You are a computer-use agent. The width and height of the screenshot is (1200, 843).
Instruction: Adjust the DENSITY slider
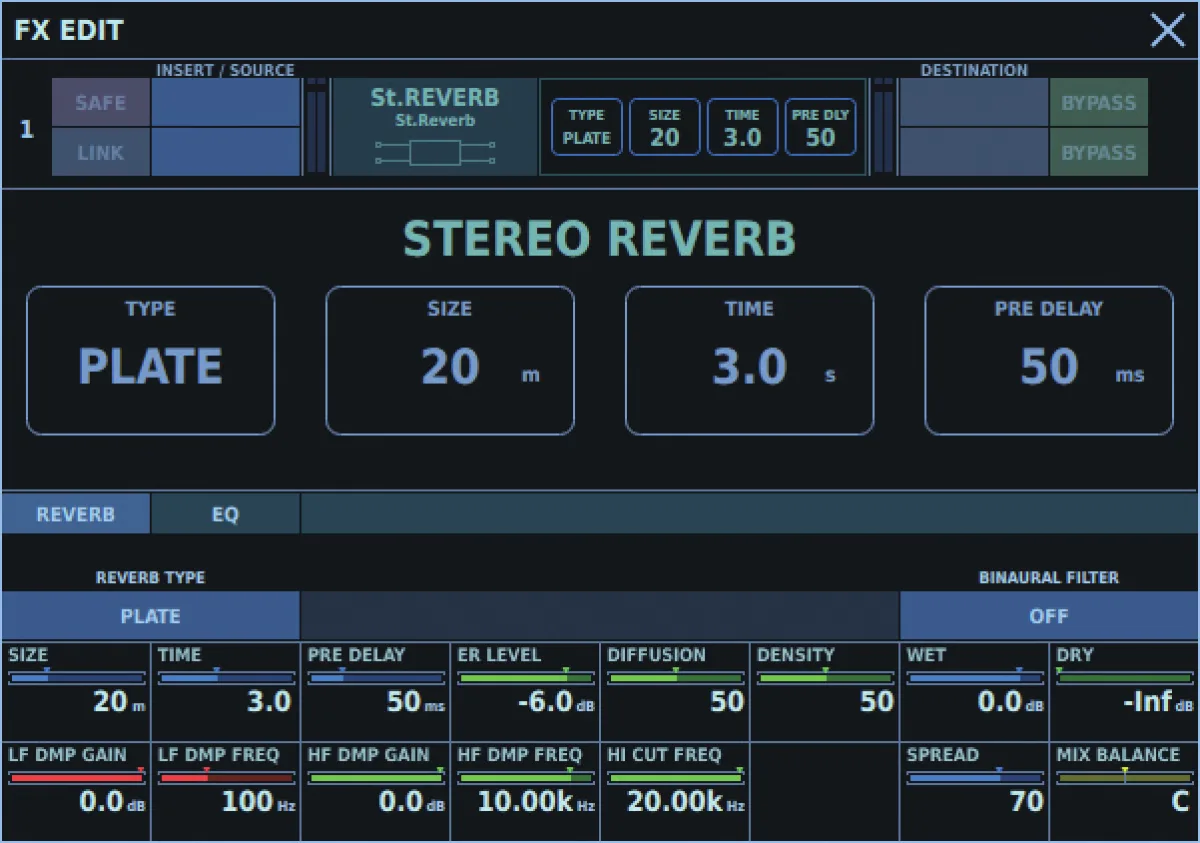click(826, 678)
